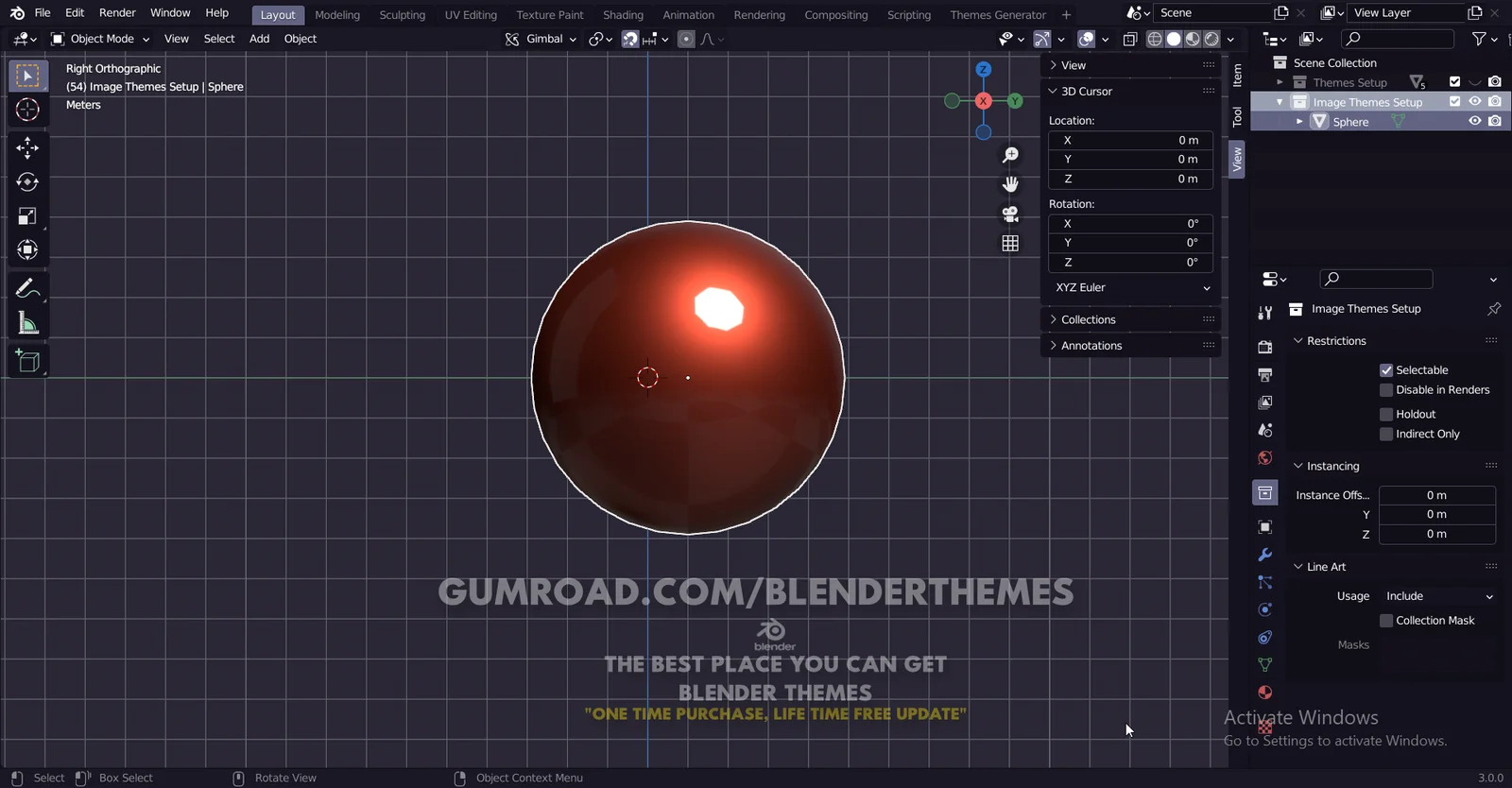
Task: Open the Tool properties tab icon
Action: coord(1265,313)
